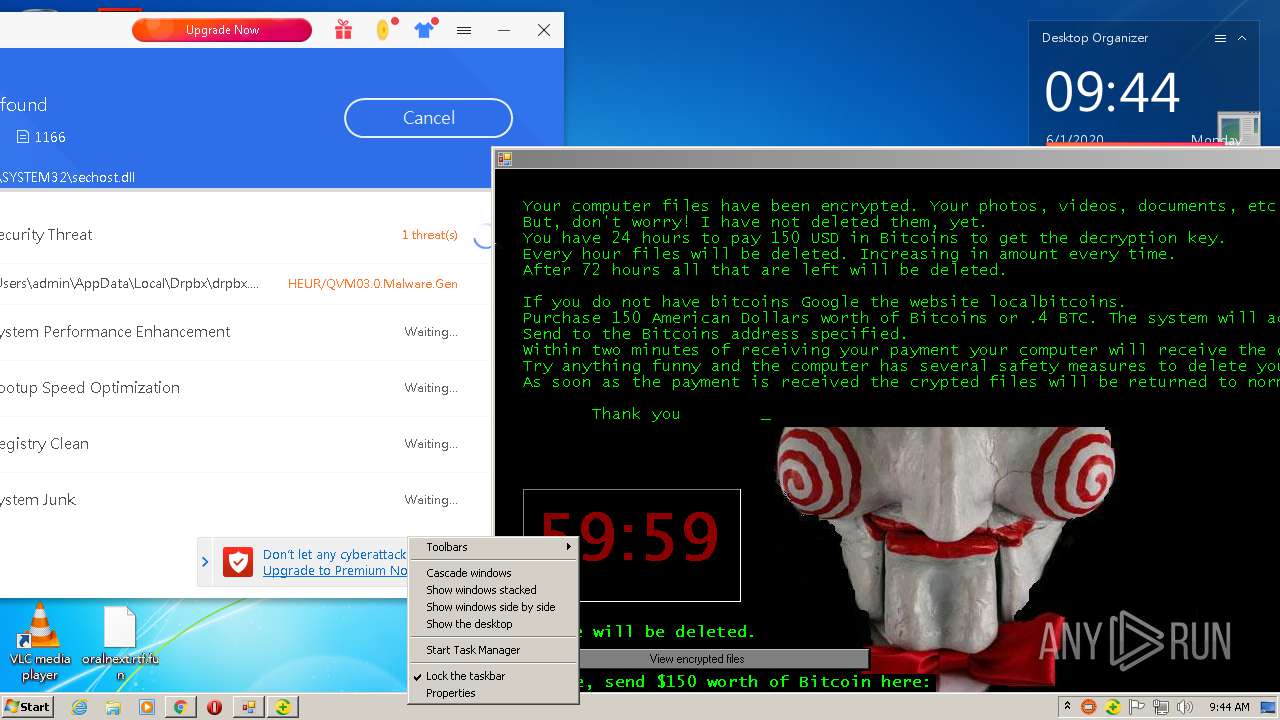The height and width of the screenshot is (720, 1280).
Task: Click the scan spinner beside 1 threat(s)
Action: click(x=484, y=236)
